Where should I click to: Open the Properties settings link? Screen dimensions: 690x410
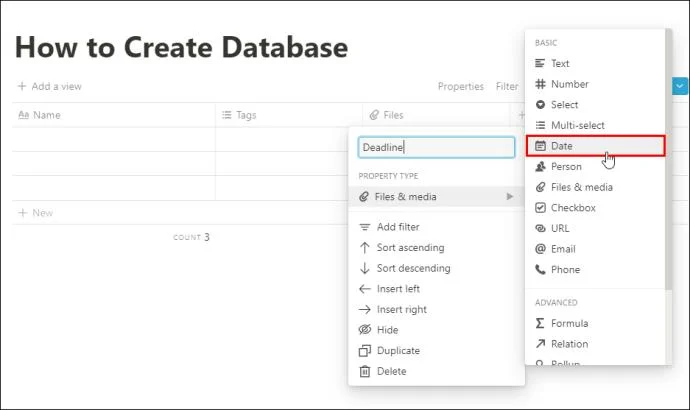[460, 87]
